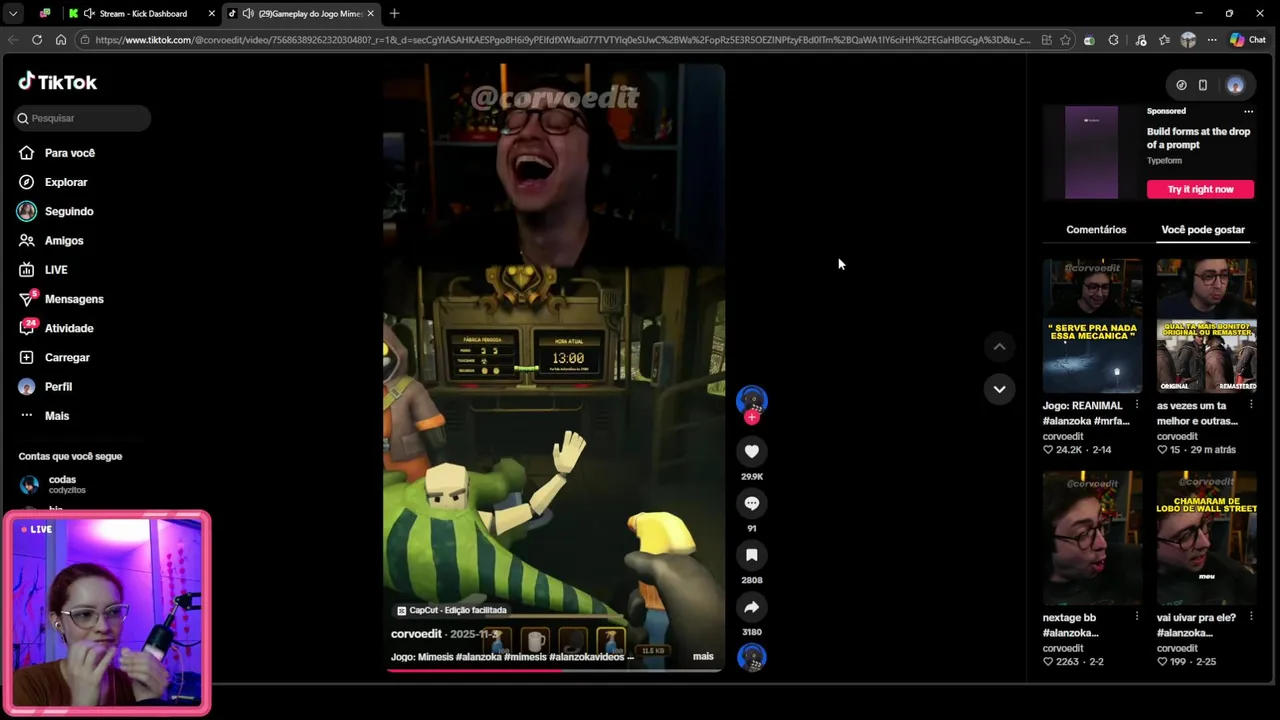Open options for 'vai uivar pra ele' video
The image size is (1280, 720).
pos(1251,617)
